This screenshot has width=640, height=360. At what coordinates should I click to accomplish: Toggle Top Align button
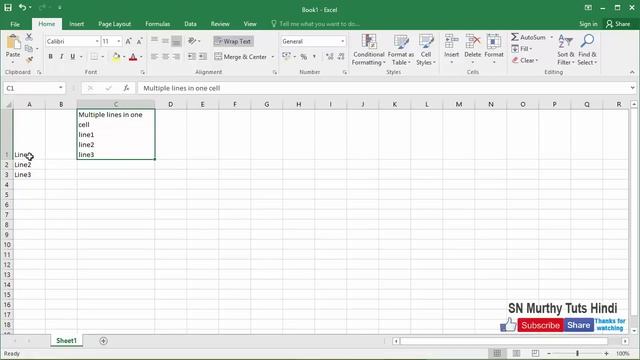(154, 41)
